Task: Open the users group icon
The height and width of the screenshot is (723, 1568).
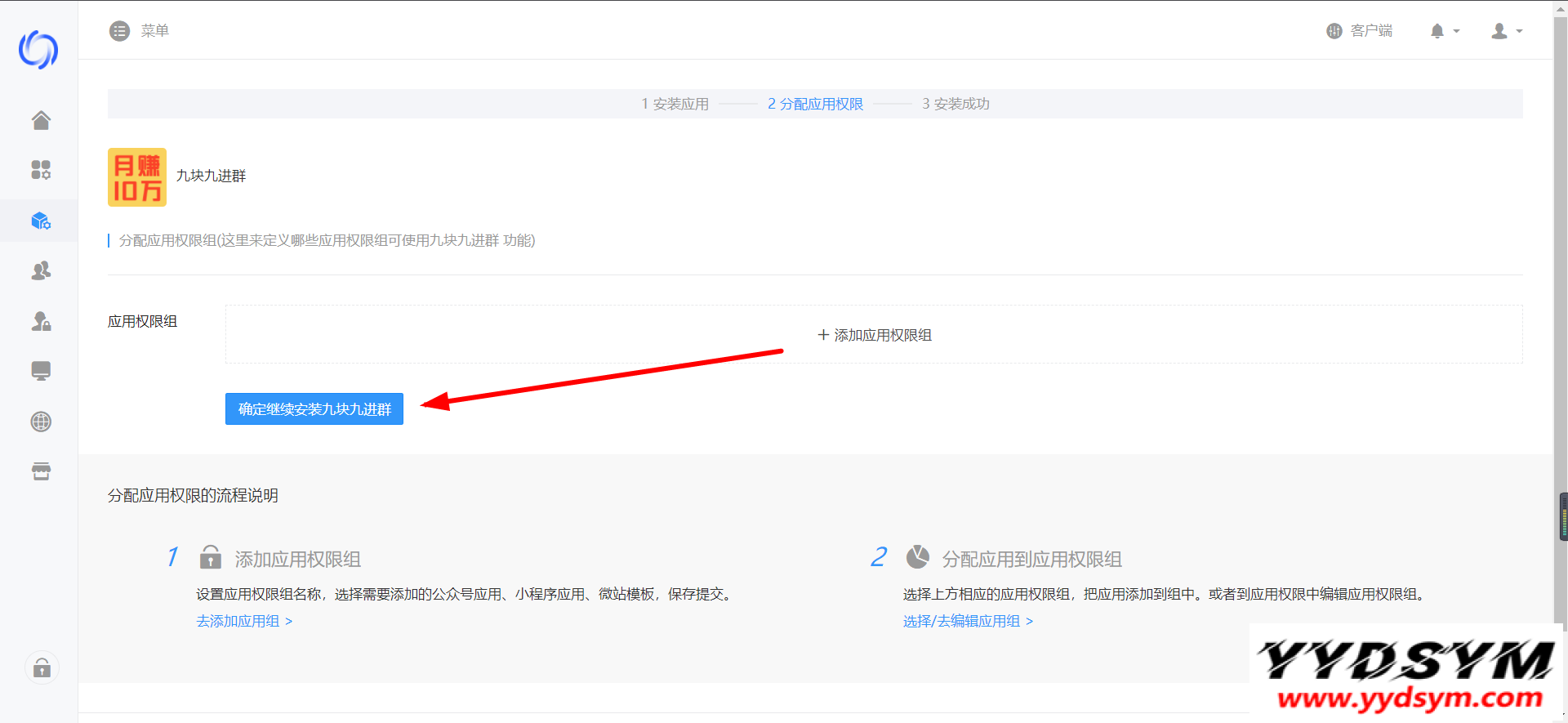Action: pyautogui.click(x=41, y=271)
